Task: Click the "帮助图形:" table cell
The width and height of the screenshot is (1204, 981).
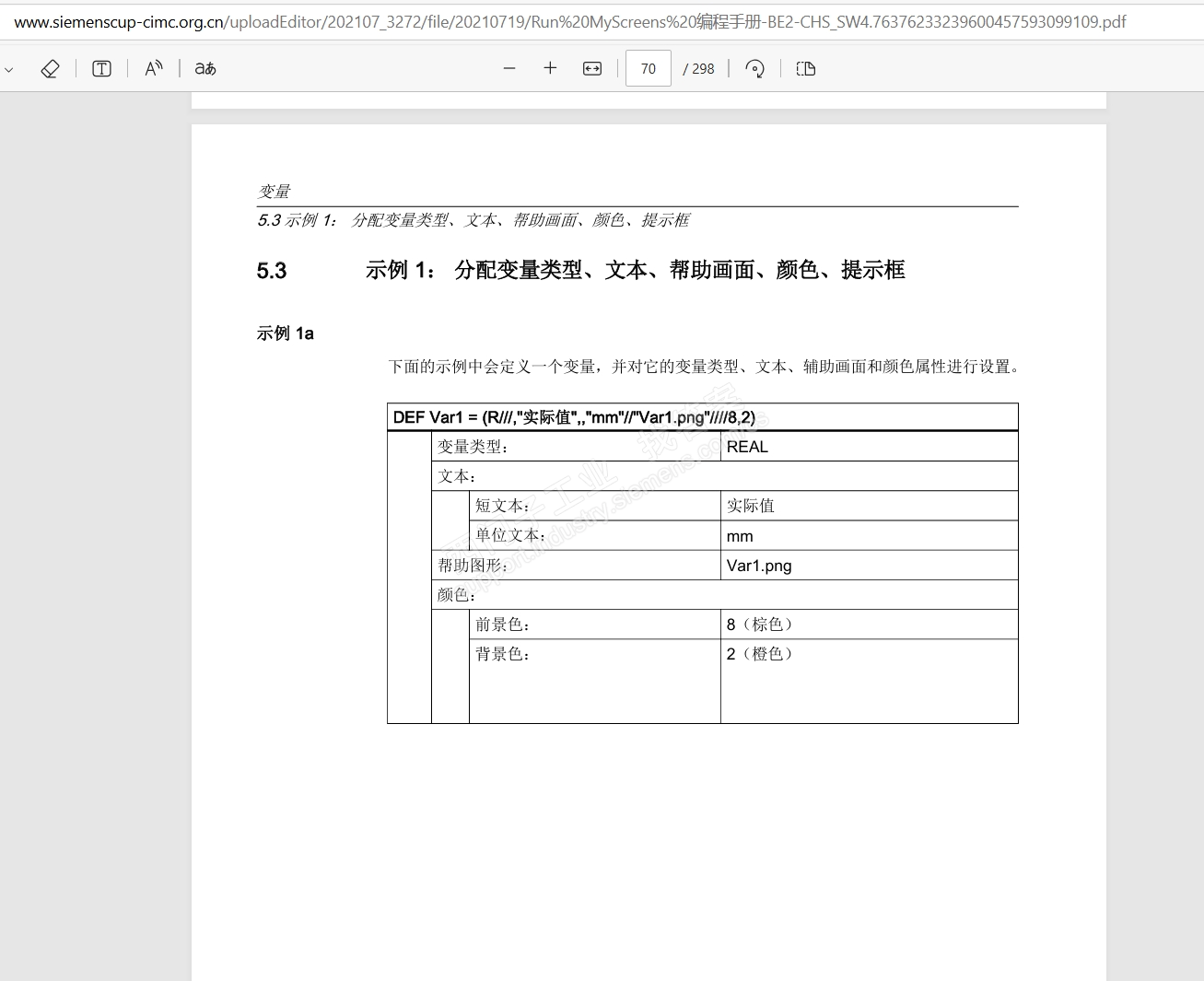Action: pyautogui.click(x=577, y=565)
